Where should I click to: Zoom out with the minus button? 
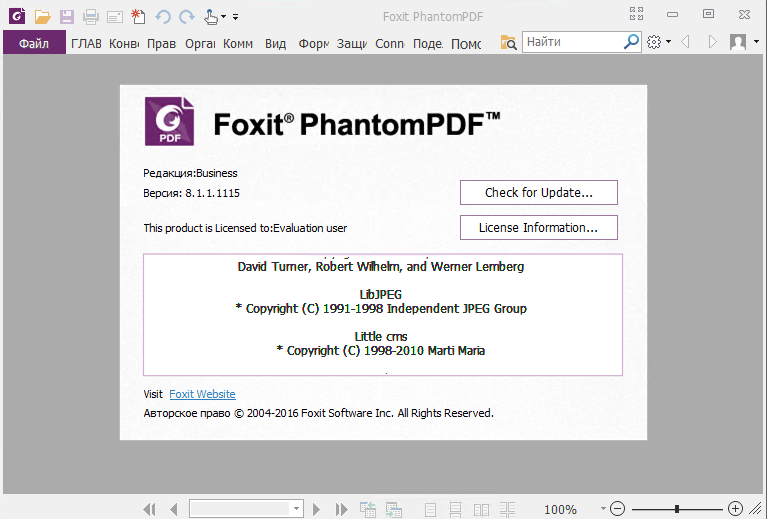click(617, 509)
